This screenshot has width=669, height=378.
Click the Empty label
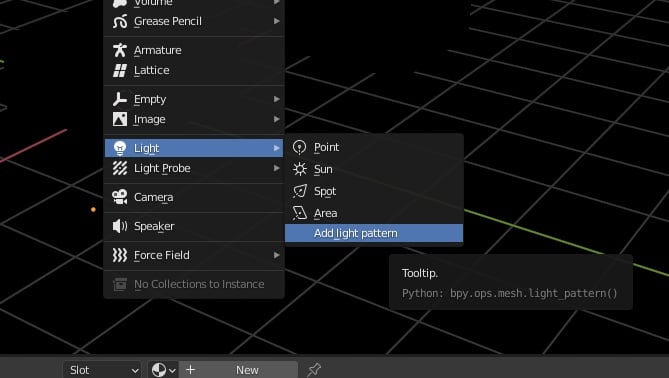(x=150, y=99)
